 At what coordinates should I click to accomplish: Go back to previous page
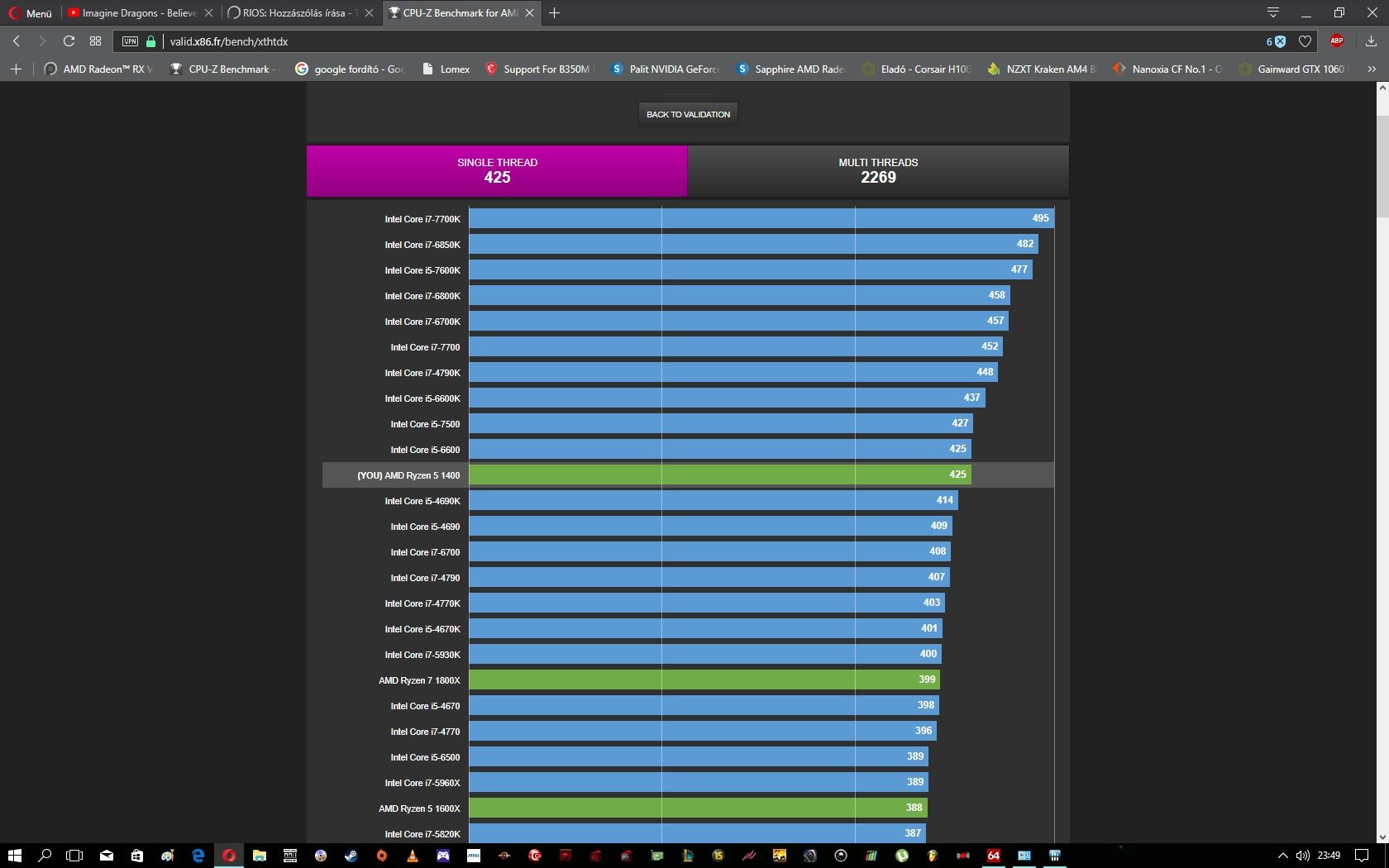click(x=17, y=41)
